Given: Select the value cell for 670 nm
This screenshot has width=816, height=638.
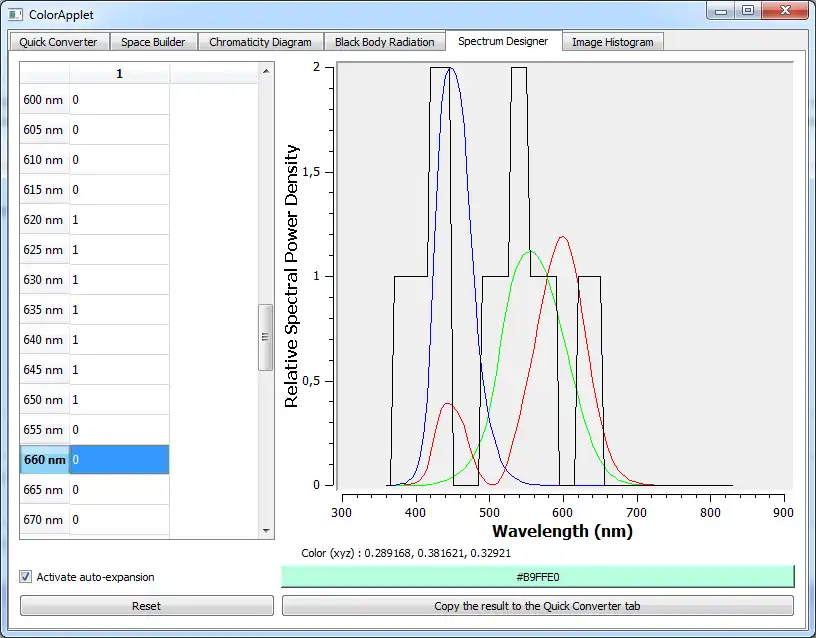Looking at the screenshot, I should (x=120, y=520).
